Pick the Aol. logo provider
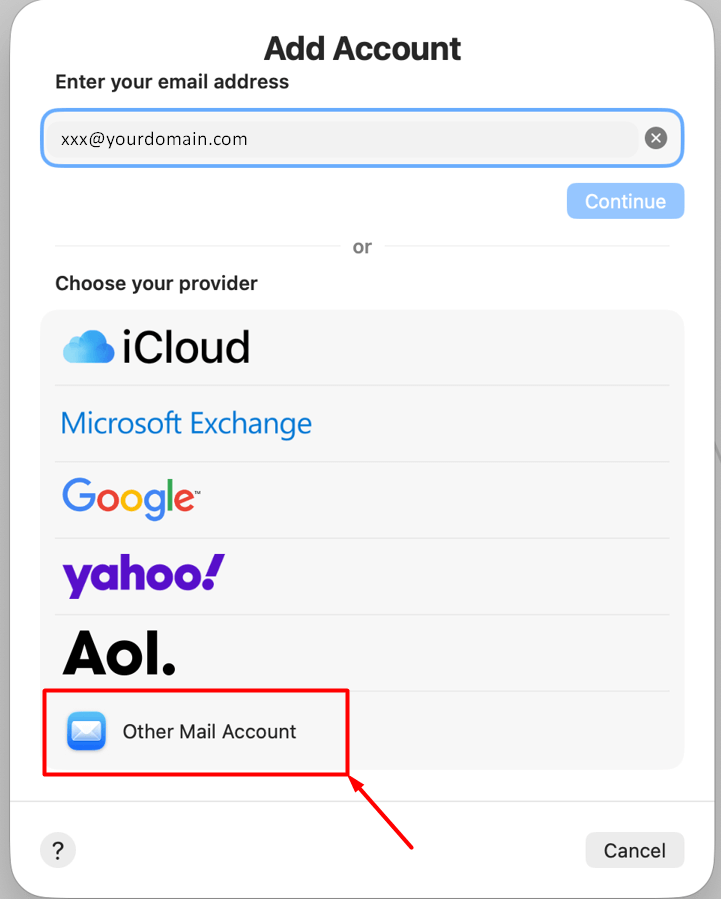Screen dimensions: 721x899 click(x=119, y=653)
